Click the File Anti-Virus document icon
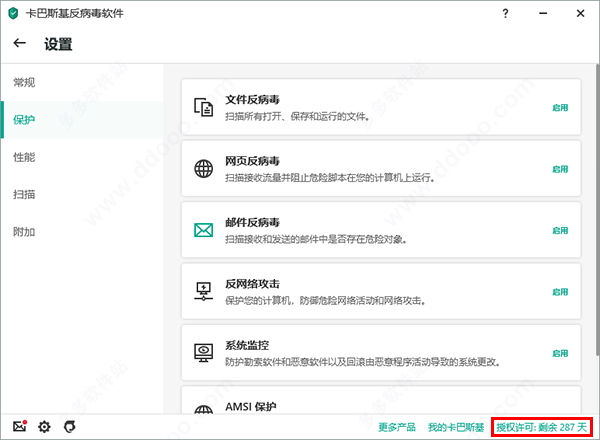This screenshot has width=600, height=440. pyautogui.click(x=204, y=107)
